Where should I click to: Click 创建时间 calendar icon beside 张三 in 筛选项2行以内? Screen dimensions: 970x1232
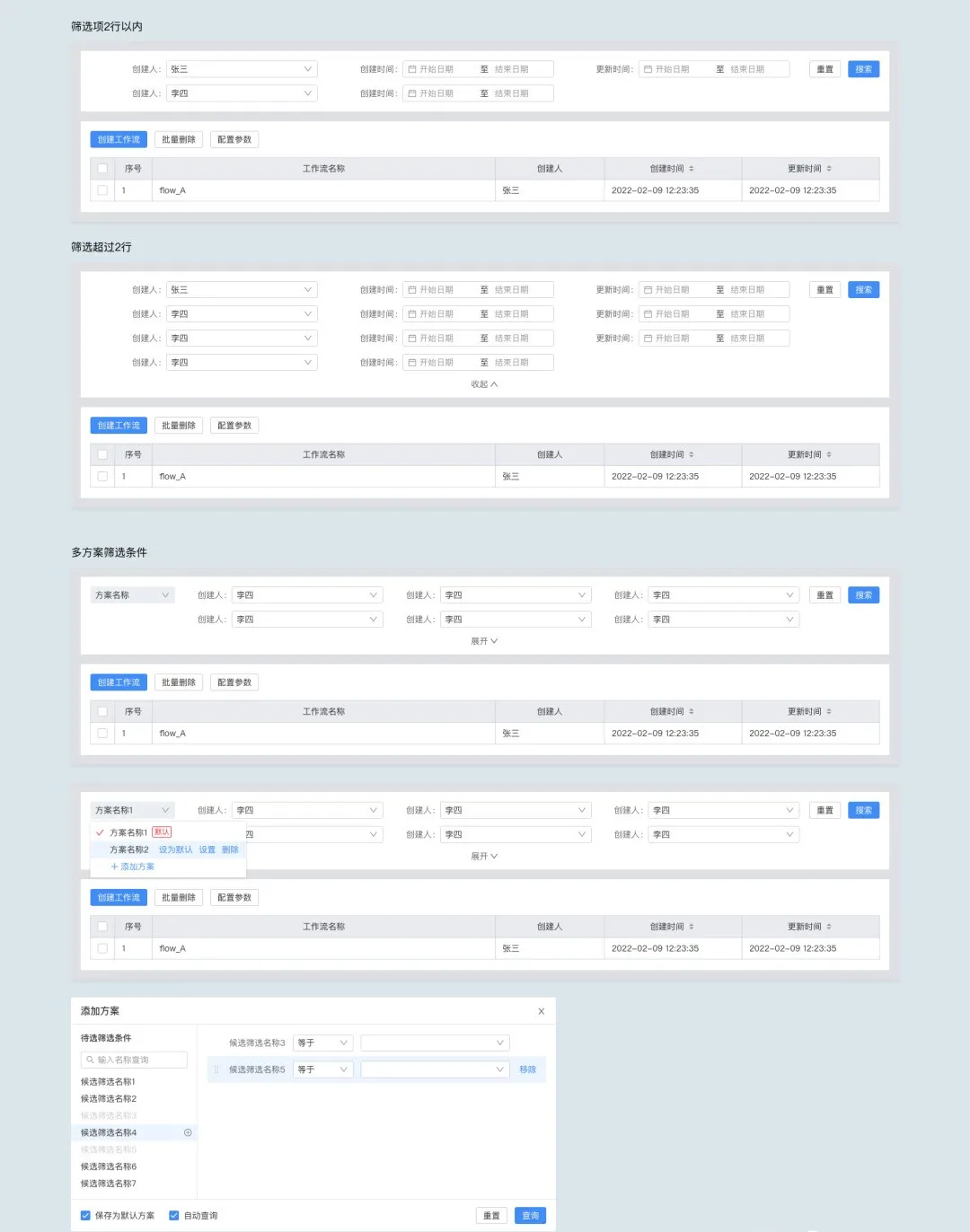coord(411,69)
